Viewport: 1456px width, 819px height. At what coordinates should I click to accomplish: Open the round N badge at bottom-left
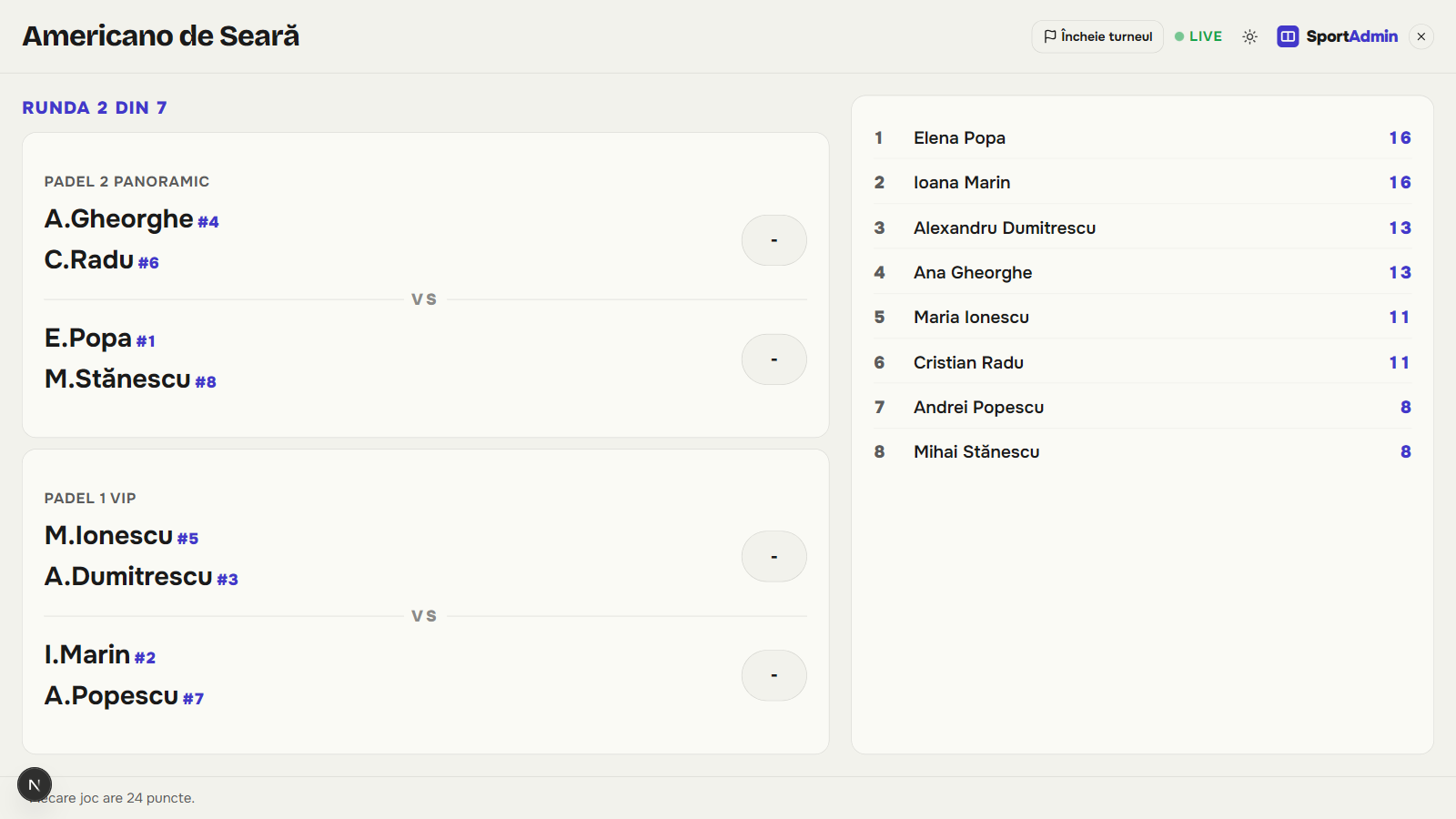click(35, 784)
